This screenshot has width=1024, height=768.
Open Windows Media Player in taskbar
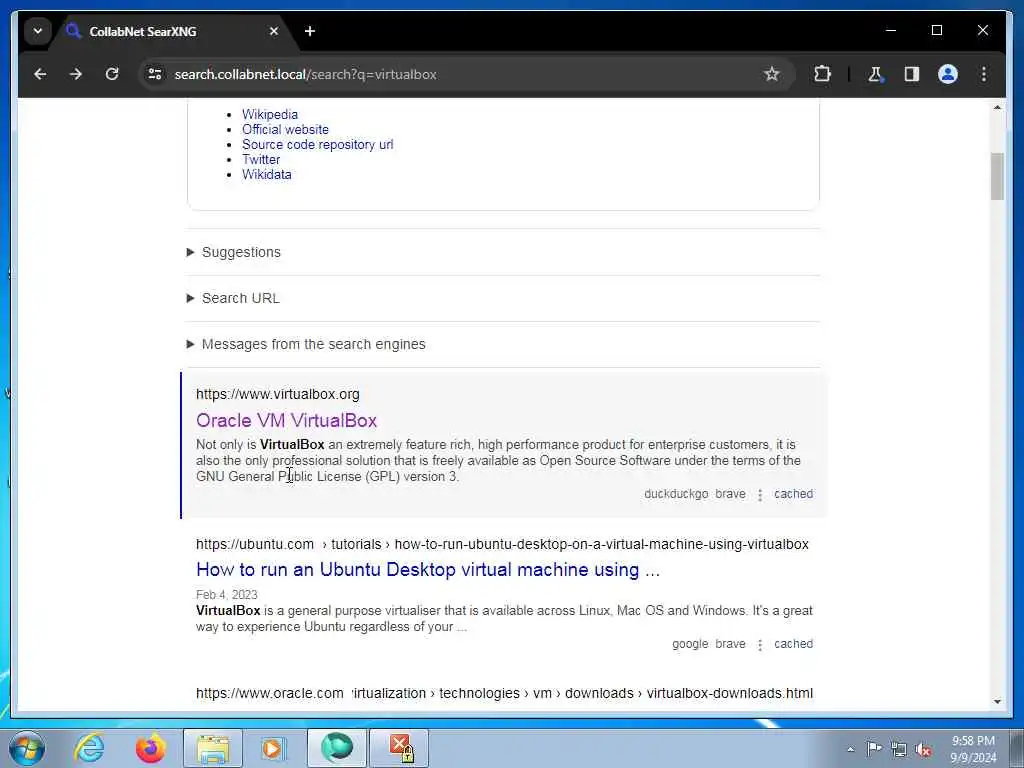tap(273, 748)
